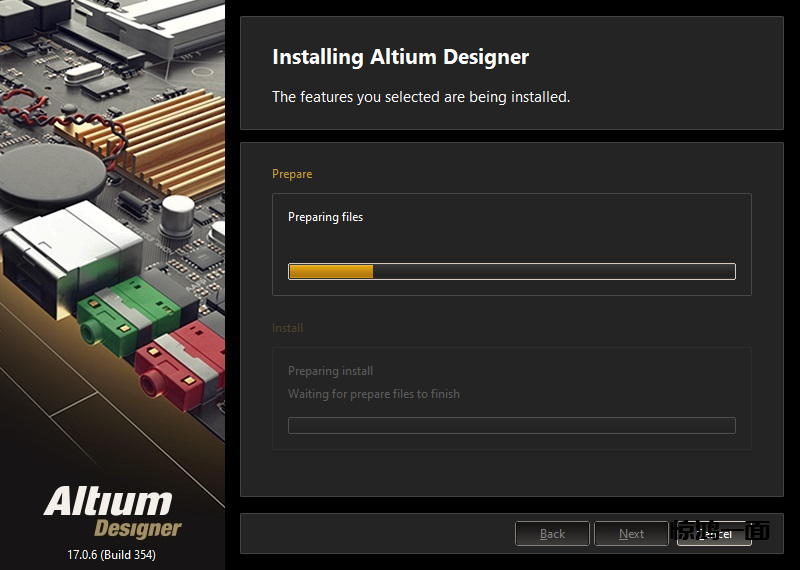The image size is (800, 570).
Task: Click the silver capacitor in the artwork
Action: [178, 214]
